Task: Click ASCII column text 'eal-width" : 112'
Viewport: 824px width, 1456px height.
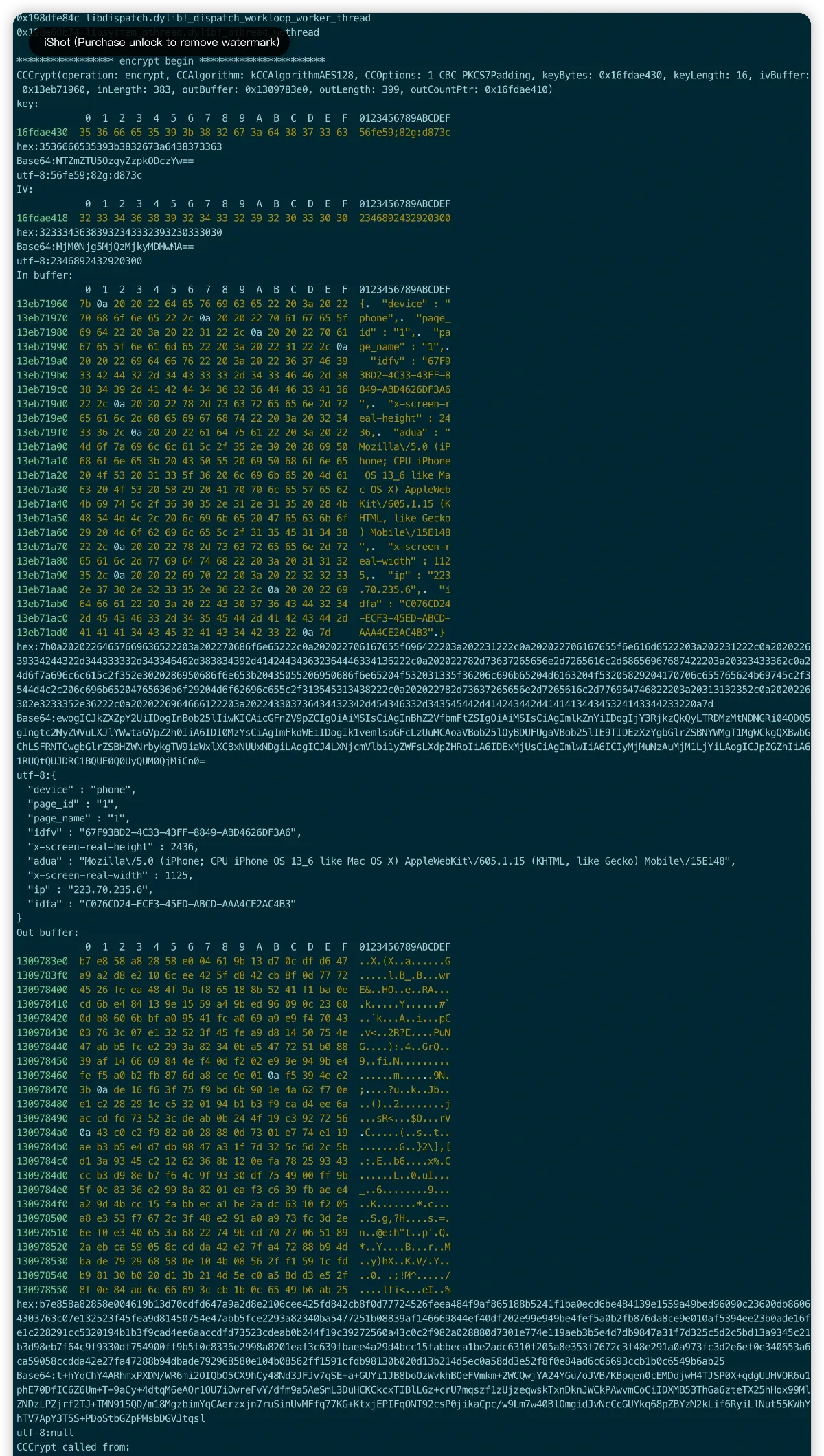Action: 405,561
